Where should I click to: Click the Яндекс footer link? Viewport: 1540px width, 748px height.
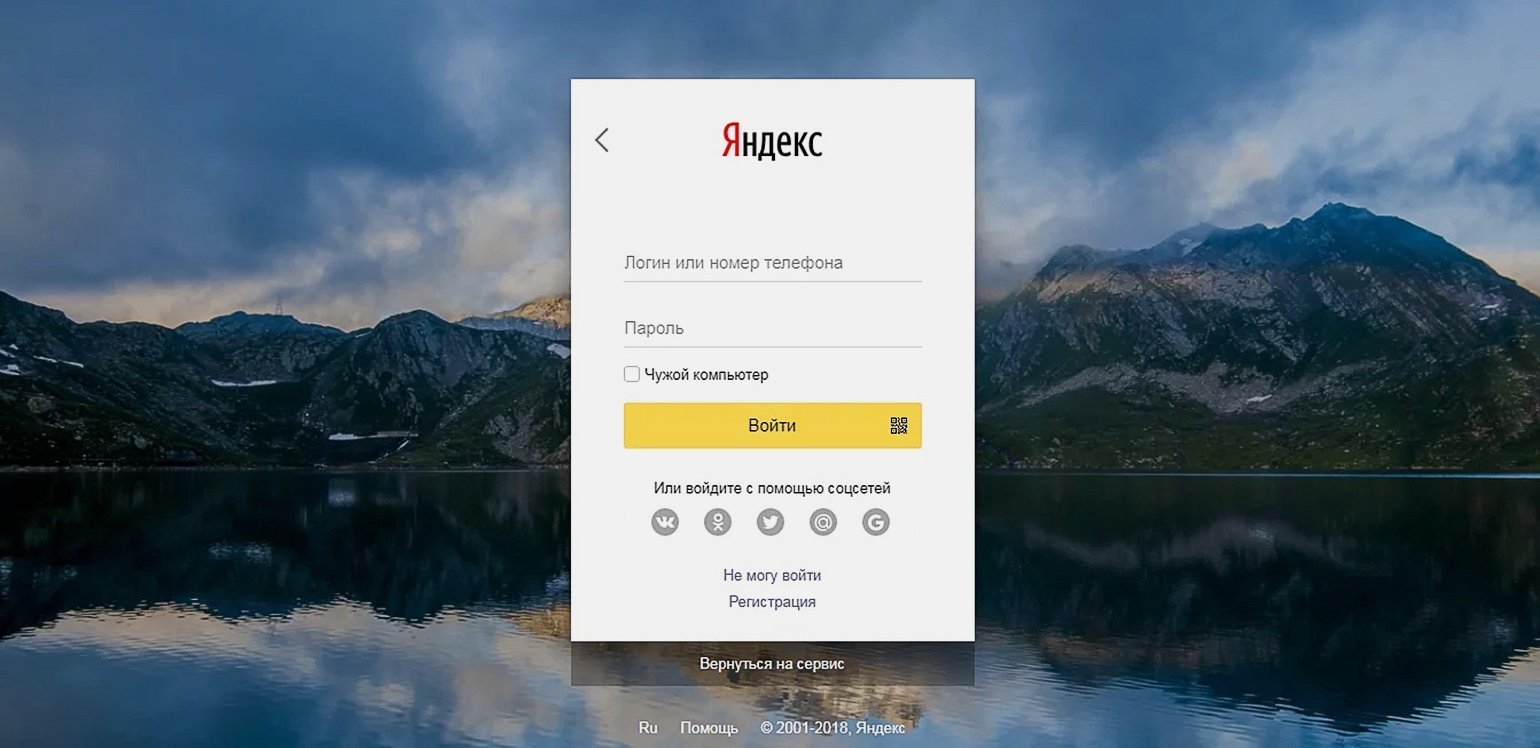(x=880, y=728)
